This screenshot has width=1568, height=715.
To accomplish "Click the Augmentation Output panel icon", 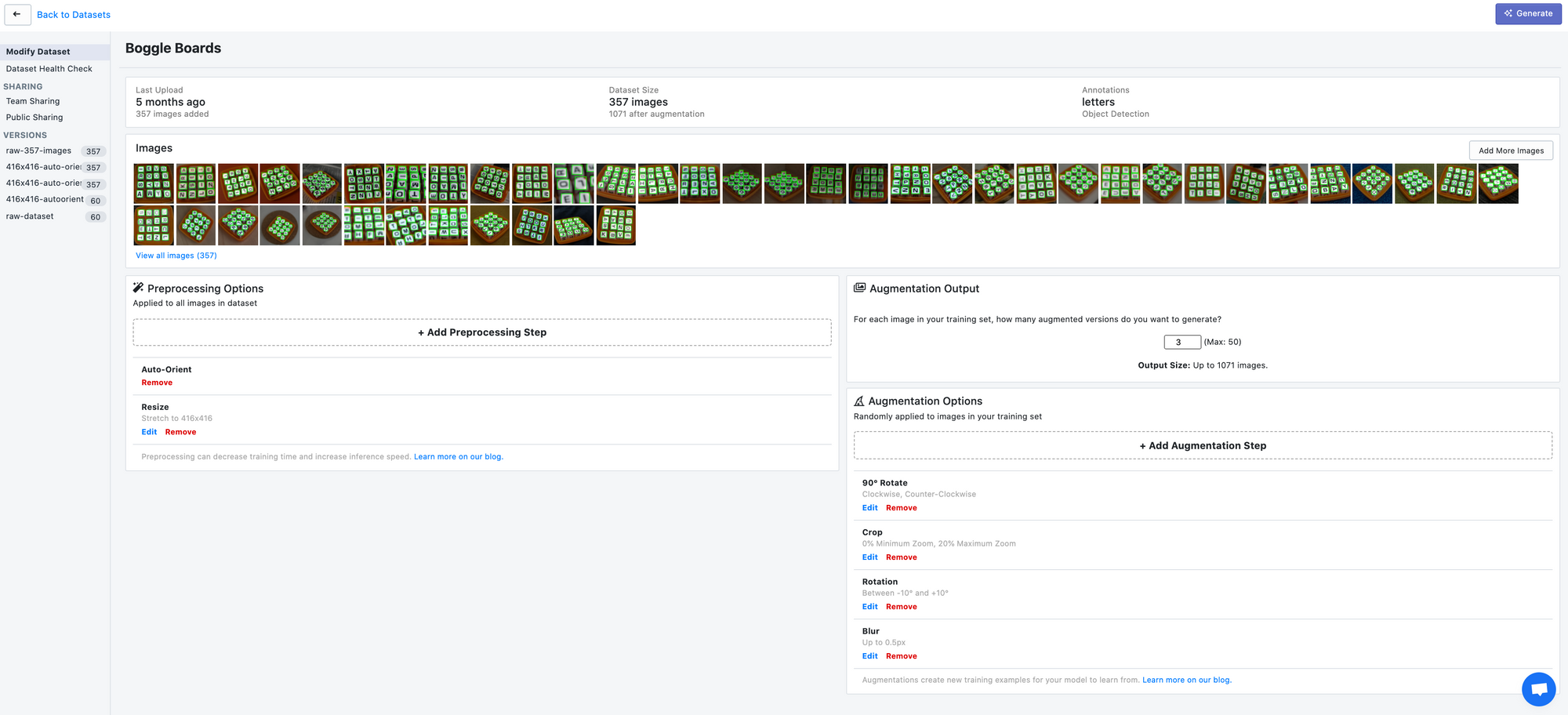I will coord(861,287).
